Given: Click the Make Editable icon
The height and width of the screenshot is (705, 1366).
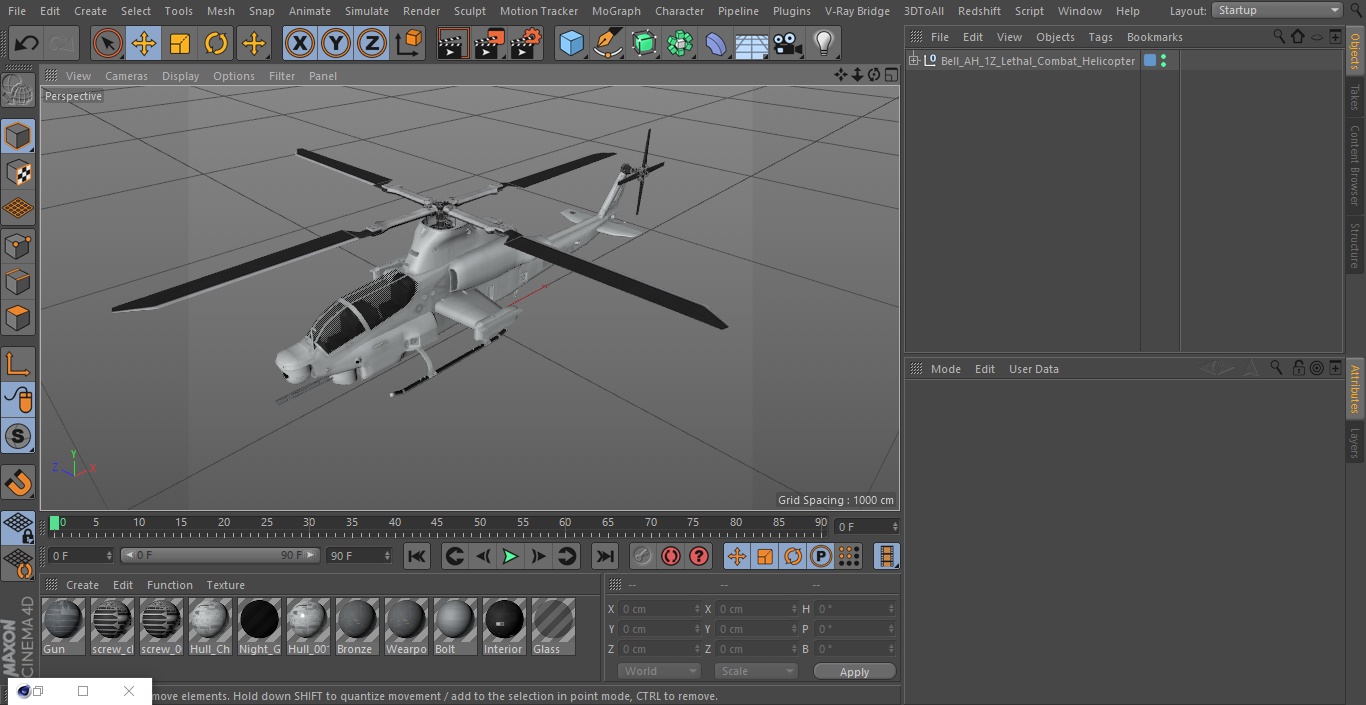Looking at the screenshot, I should [18, 91].
